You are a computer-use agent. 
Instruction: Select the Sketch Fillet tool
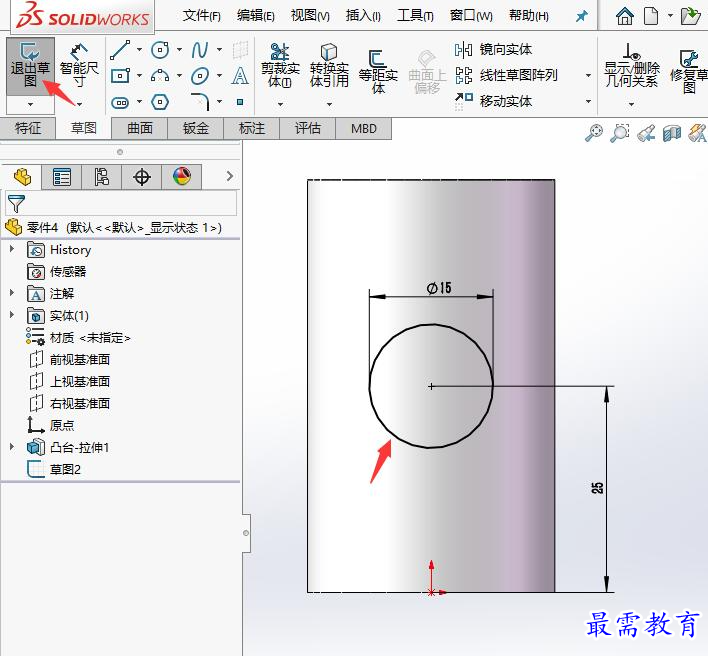[x=200, y=102]
